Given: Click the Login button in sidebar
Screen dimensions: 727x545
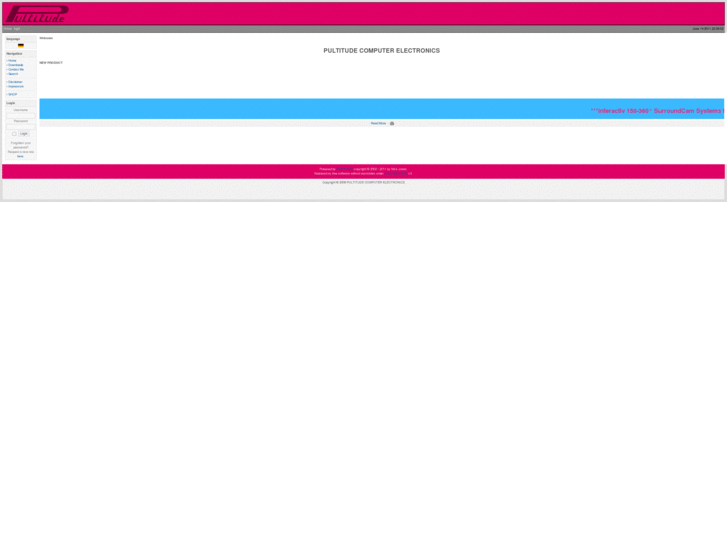Looking at the screenshot, I should 24,134.
